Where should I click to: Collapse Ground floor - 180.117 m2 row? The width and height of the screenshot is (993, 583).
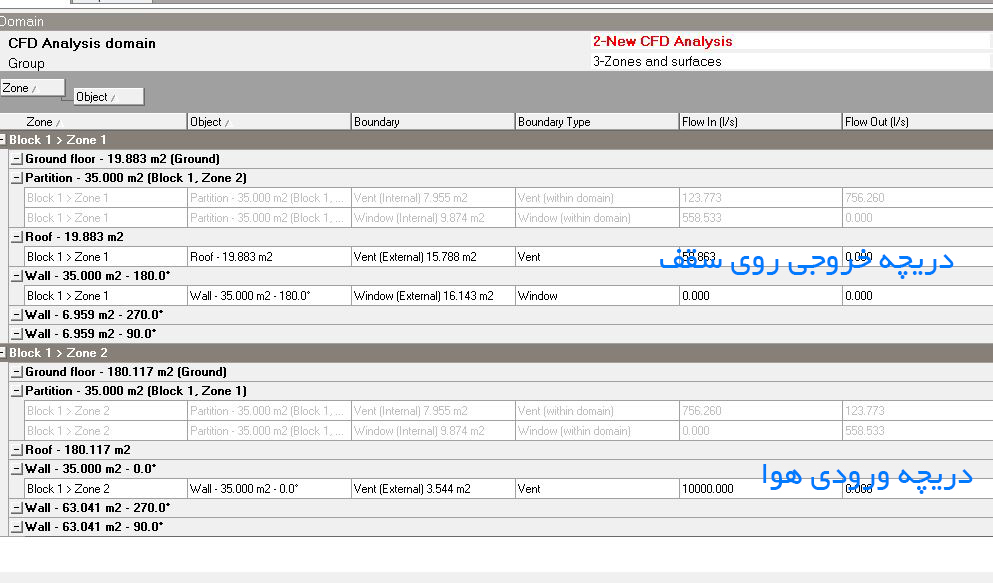pos(17,372)
